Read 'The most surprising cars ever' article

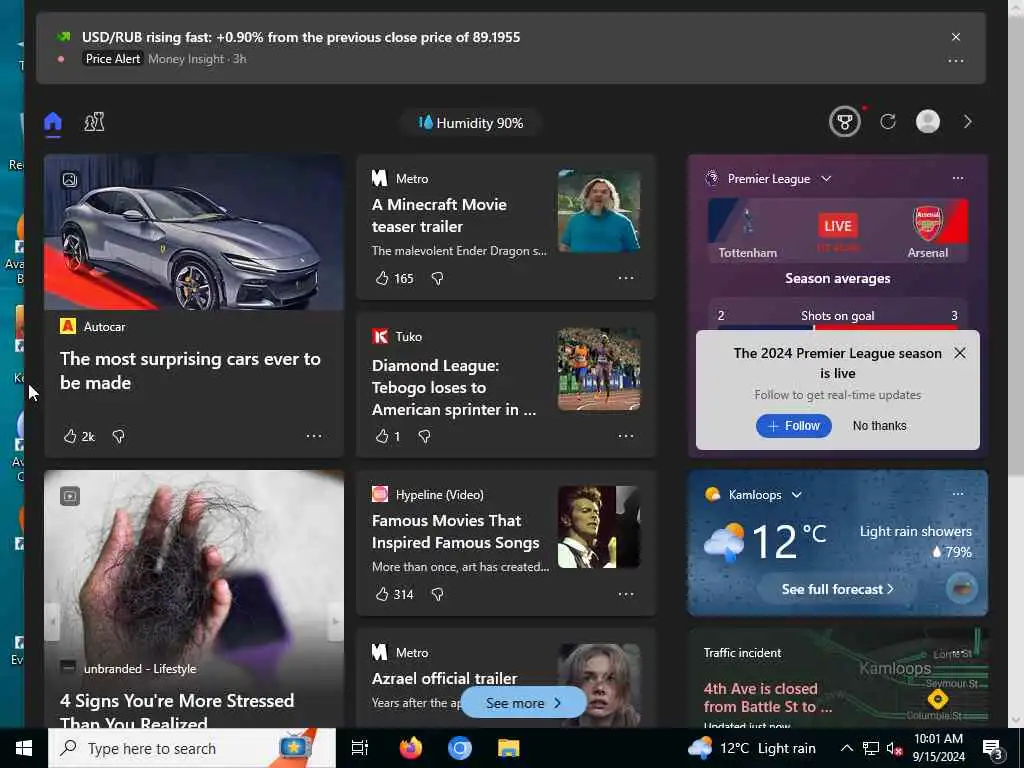(190, 371)
